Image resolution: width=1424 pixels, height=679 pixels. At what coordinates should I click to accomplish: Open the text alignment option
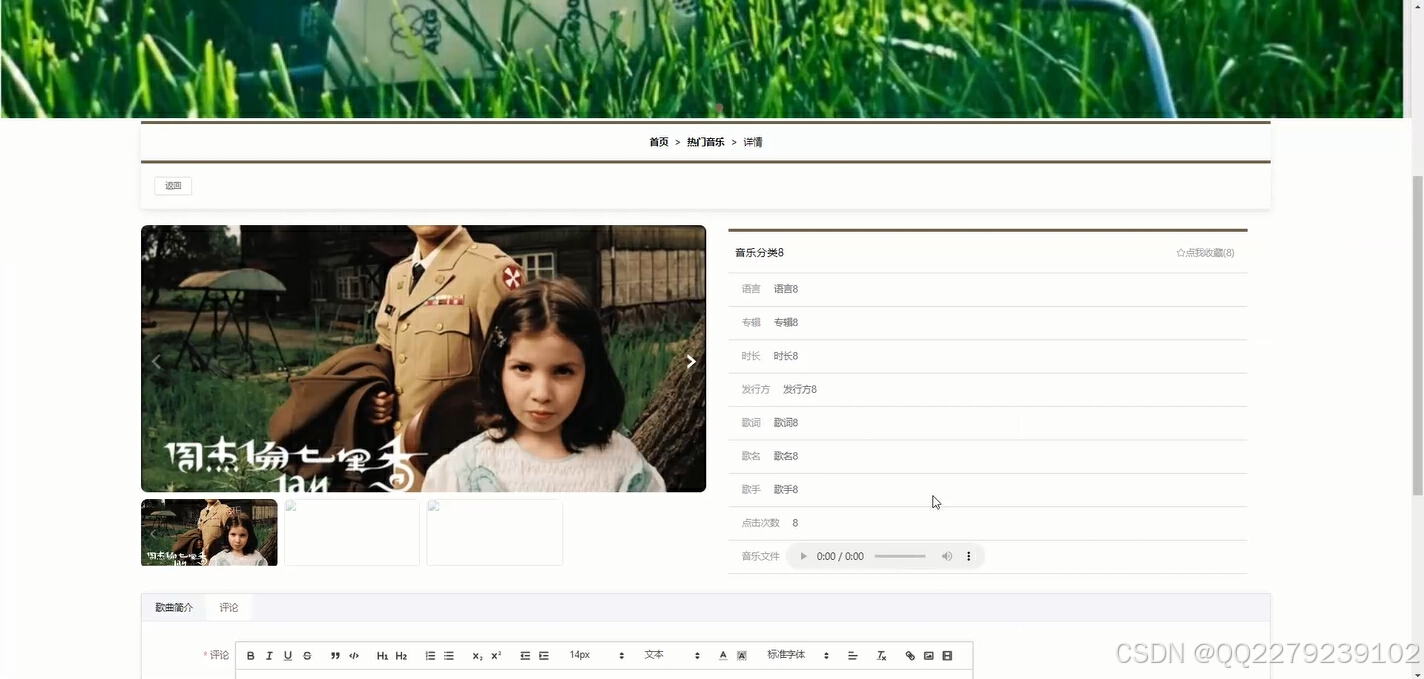click(853, 656)
